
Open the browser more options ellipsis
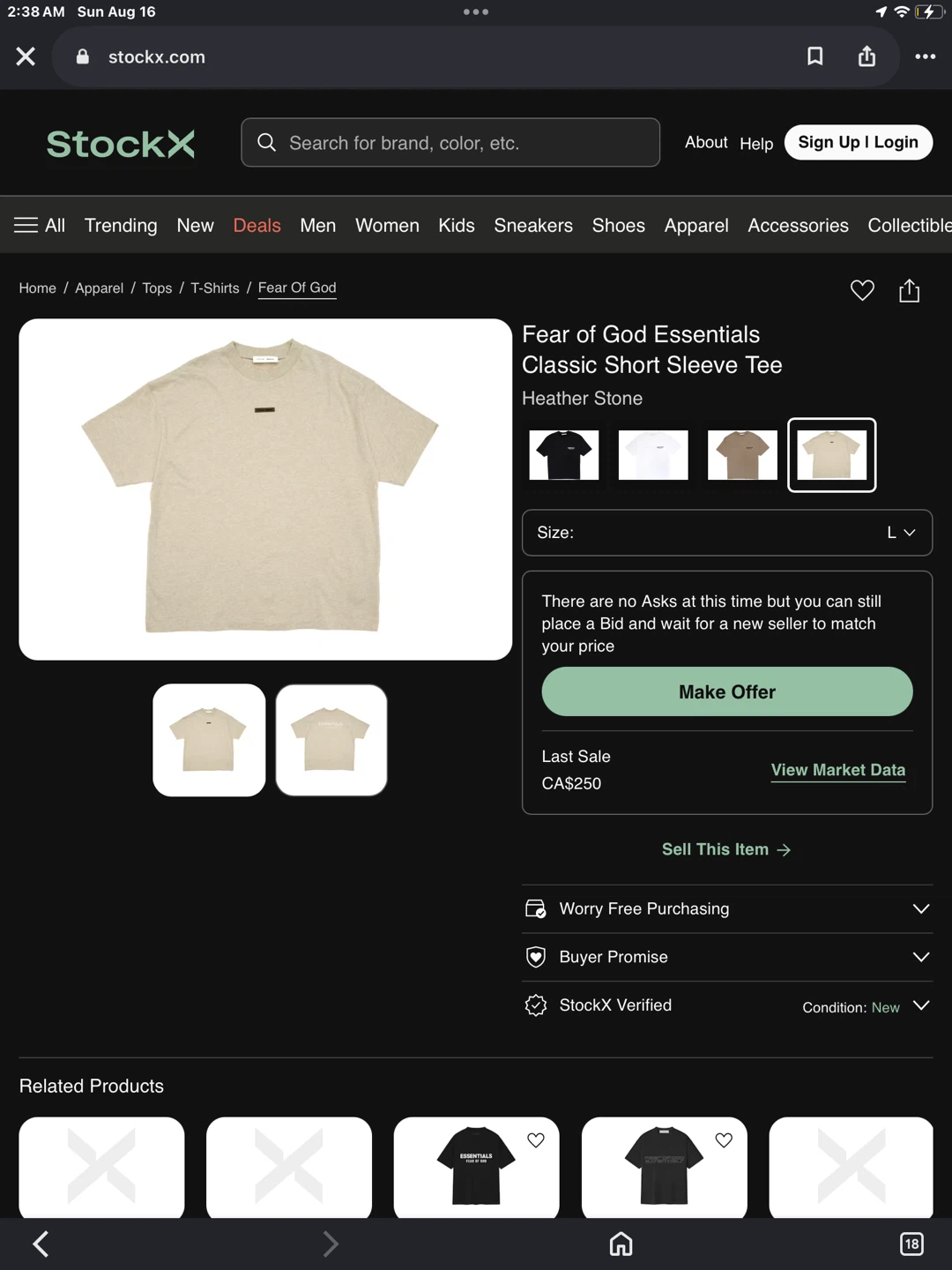pyautogui.click(x=925, y=56)
